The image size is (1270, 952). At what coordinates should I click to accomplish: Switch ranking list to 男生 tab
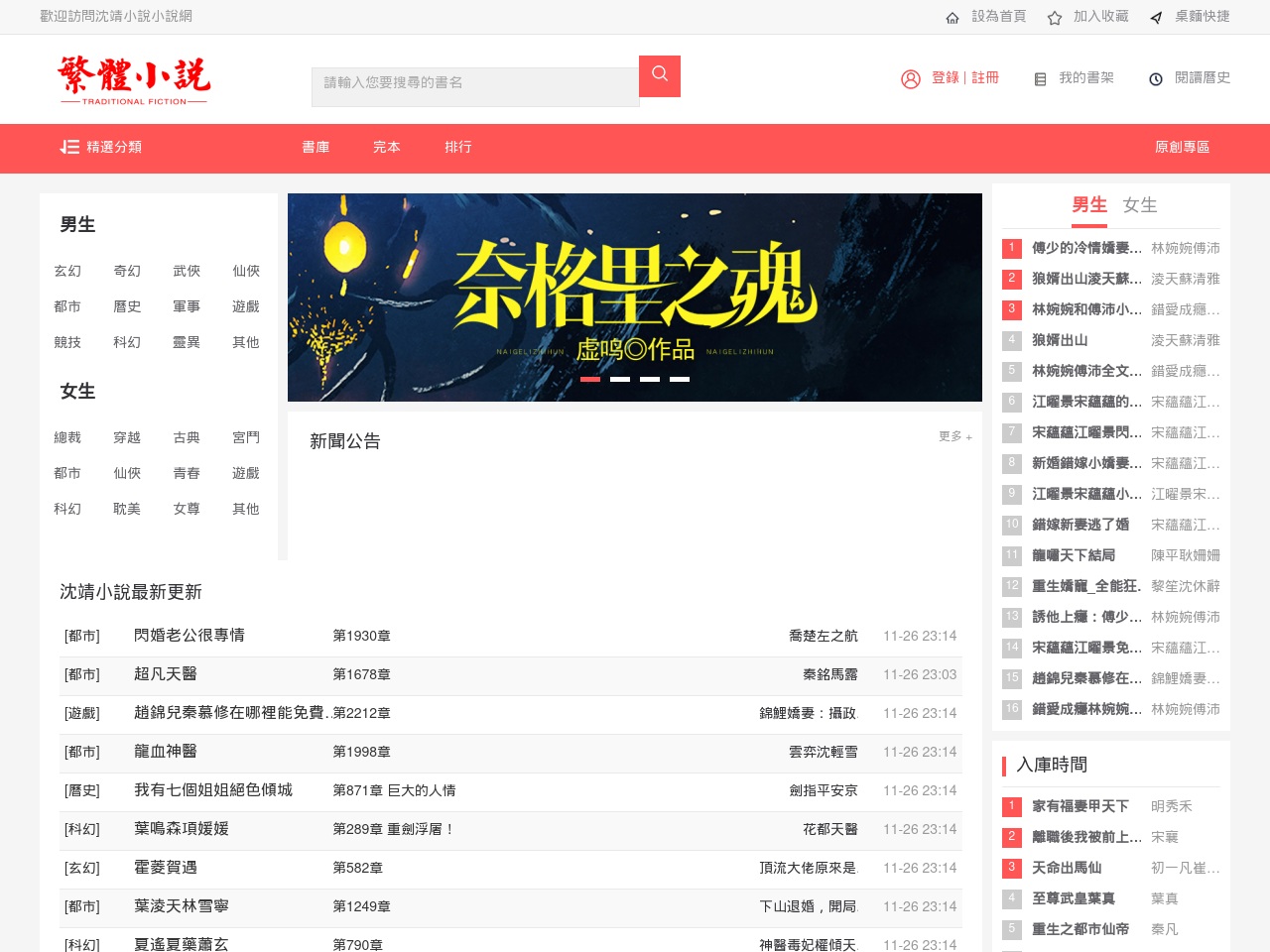click(1089, 205)
